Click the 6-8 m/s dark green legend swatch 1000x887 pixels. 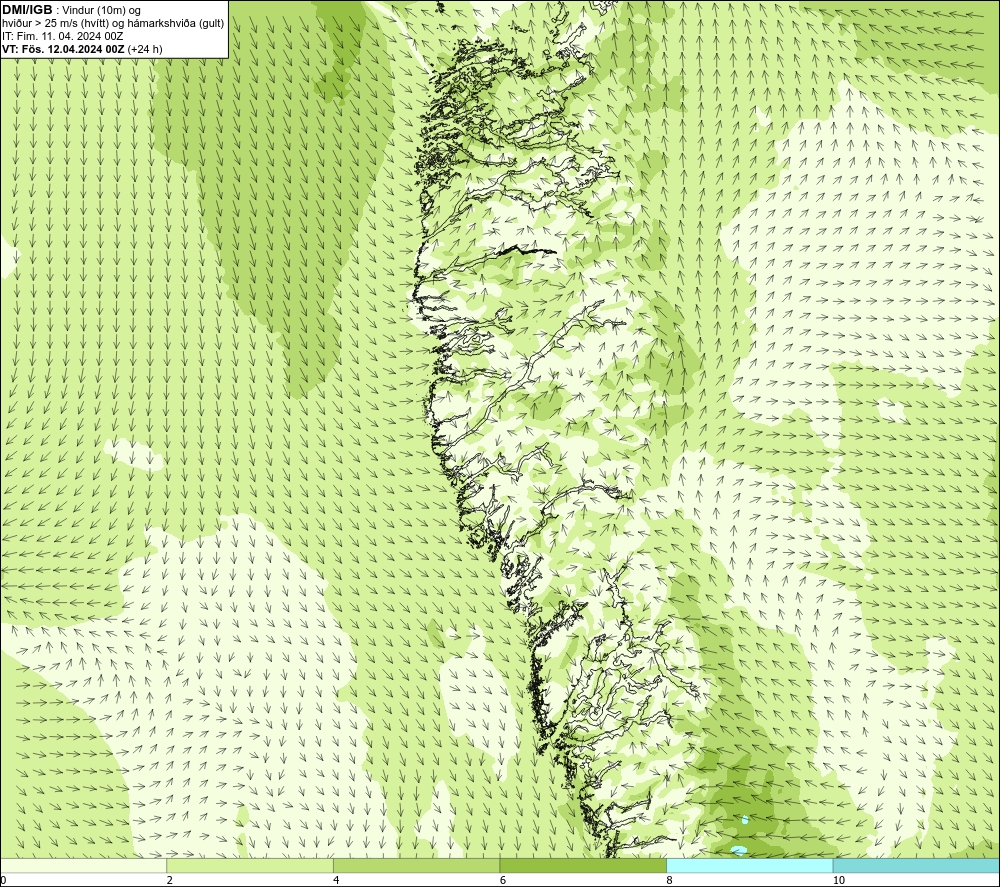click(x=583, y=866)
